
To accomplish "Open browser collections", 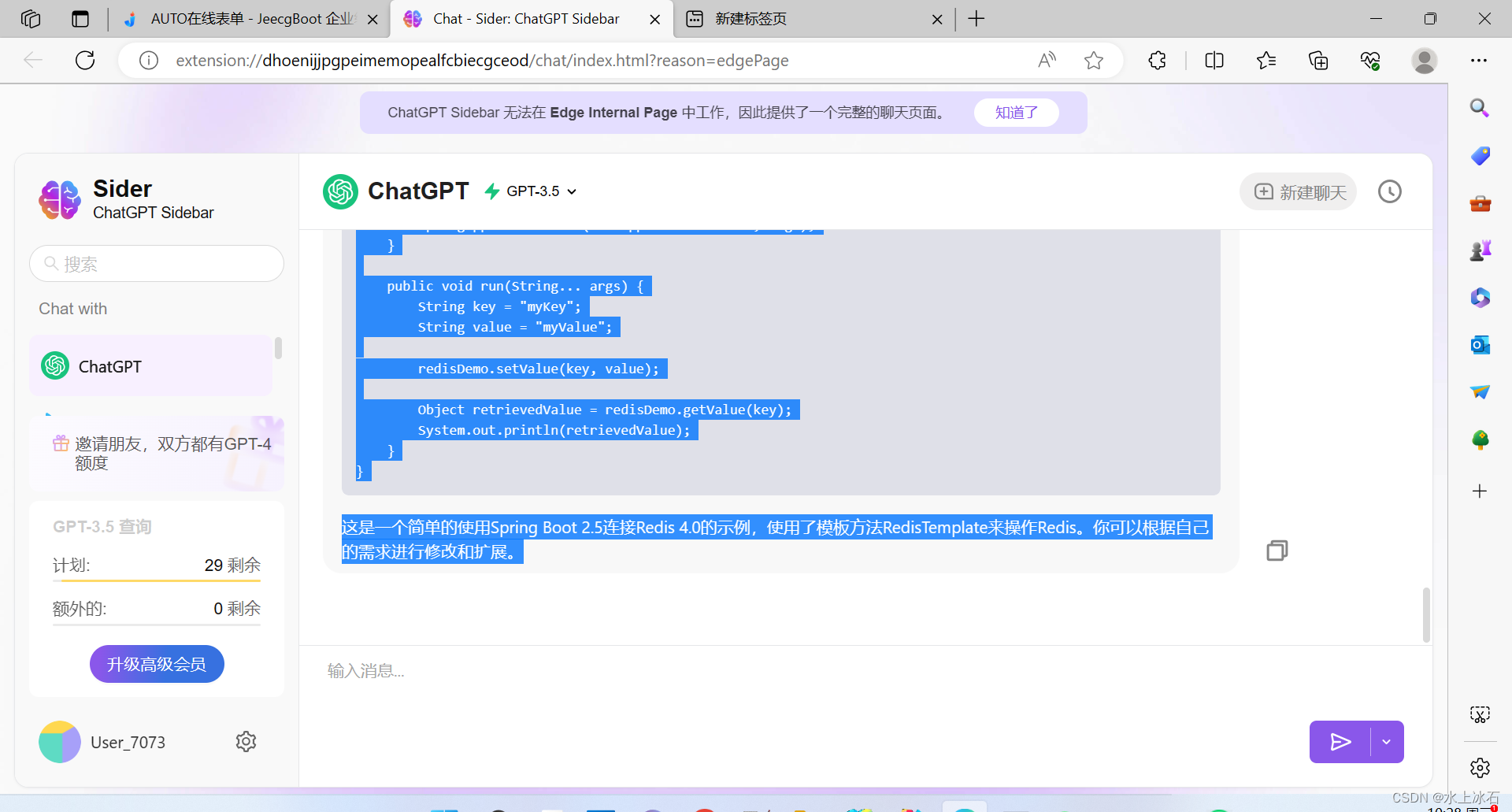I will pyautogui.click(x=1318, y=60).
